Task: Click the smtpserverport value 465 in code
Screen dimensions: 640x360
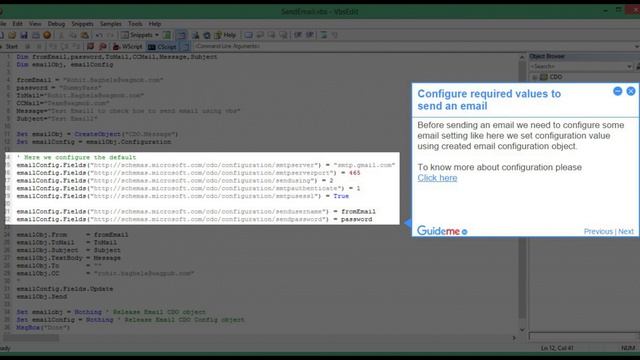Action: click(x=355, y=173)
